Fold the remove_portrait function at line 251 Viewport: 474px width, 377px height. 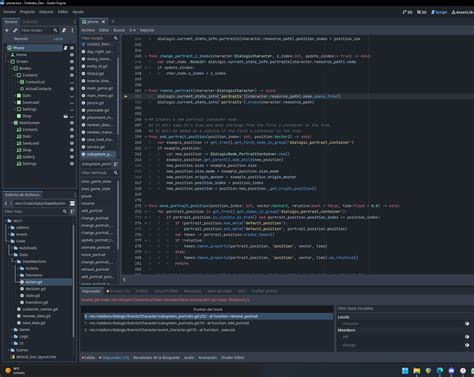tap(146, 91)
